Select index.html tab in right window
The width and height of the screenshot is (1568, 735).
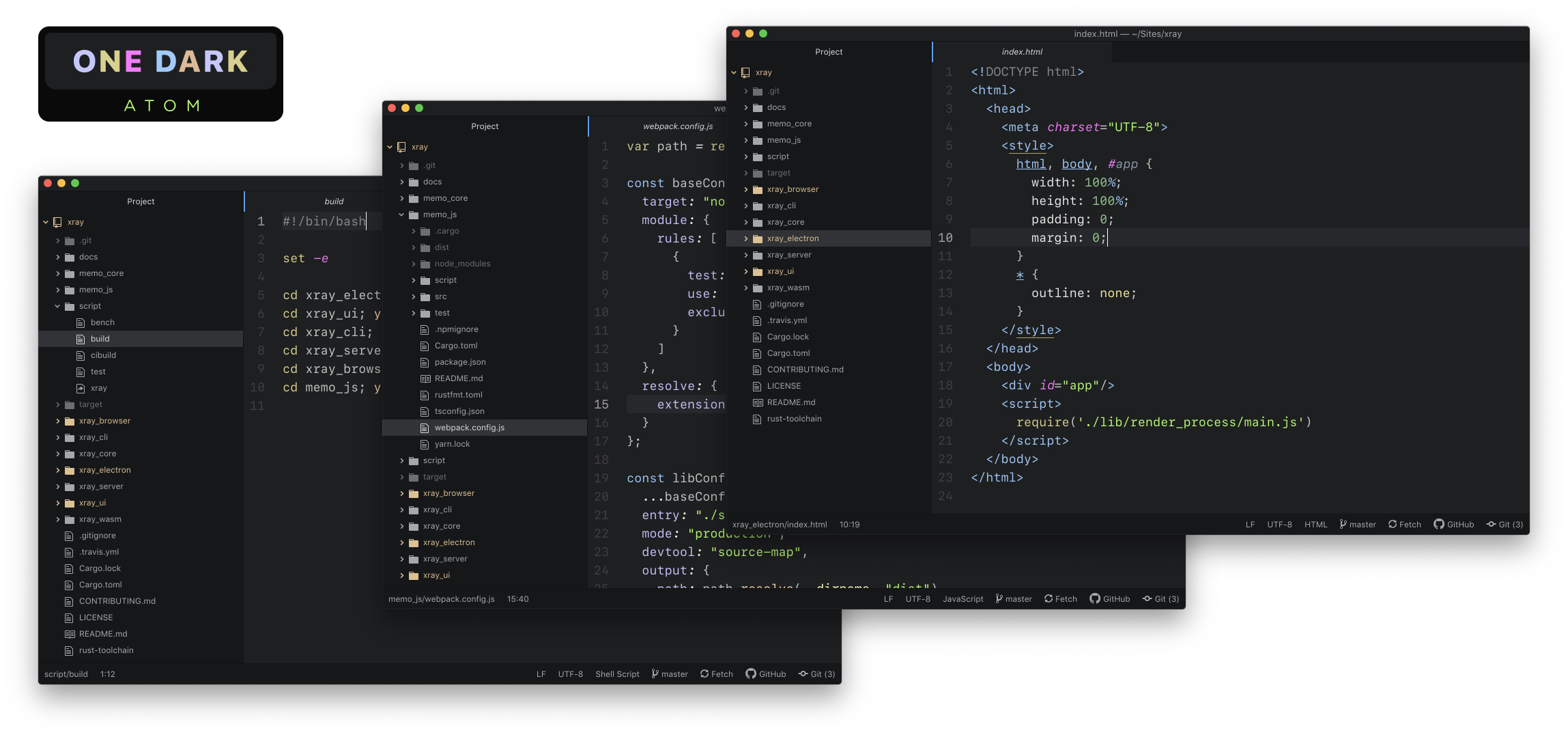[x=1022, y=52]
